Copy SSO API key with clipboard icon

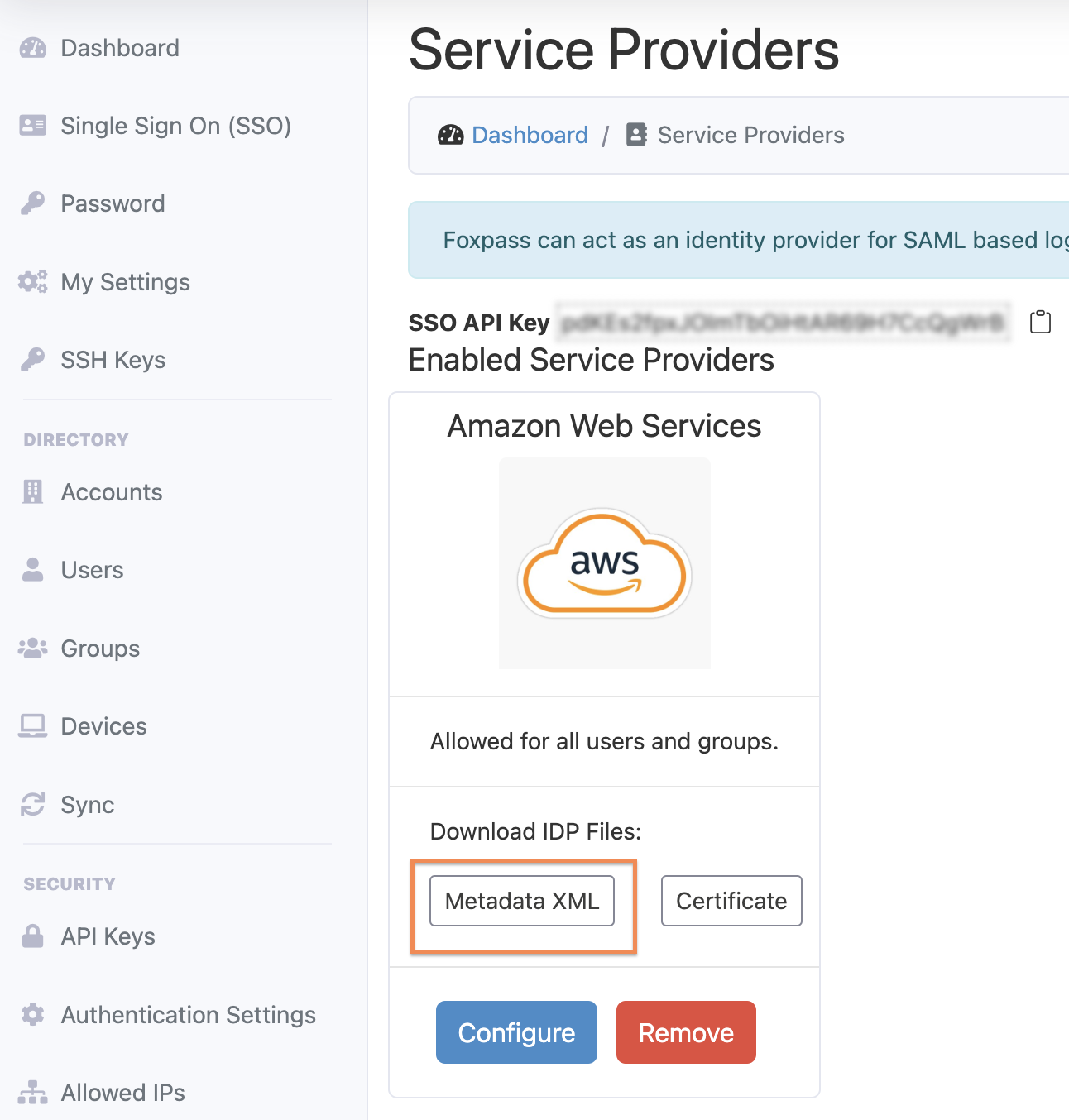pos(1041,322)
